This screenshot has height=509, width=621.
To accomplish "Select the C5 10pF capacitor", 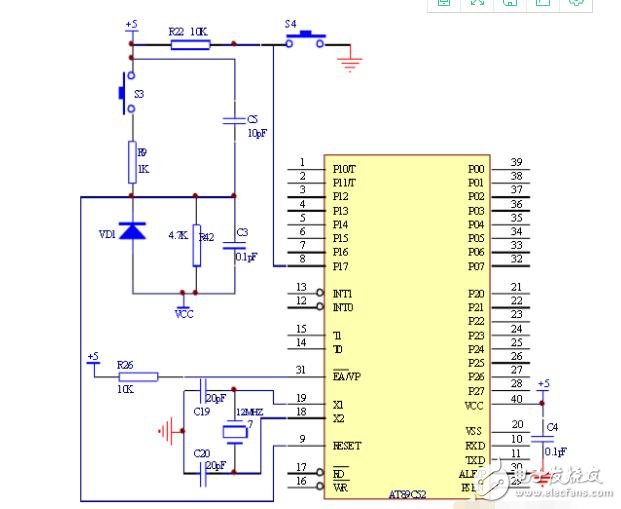I will [x=234, y=119].
